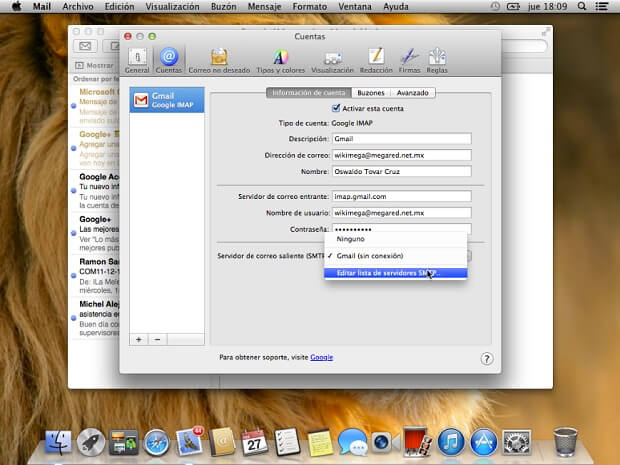Open Calendar icon showing 27

tap(254, 442)
